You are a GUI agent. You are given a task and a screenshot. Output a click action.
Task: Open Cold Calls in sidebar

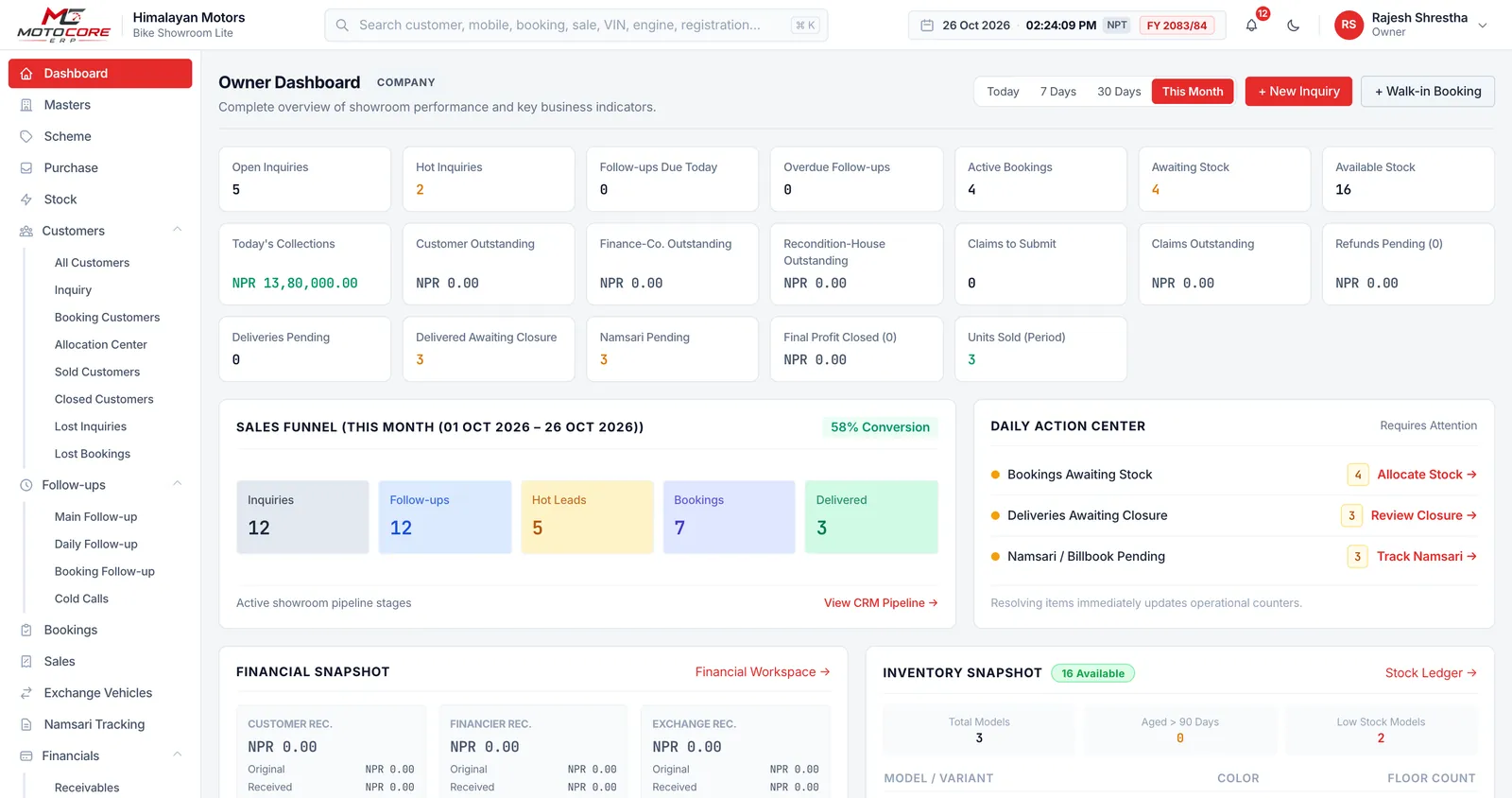tap(81, 598)
